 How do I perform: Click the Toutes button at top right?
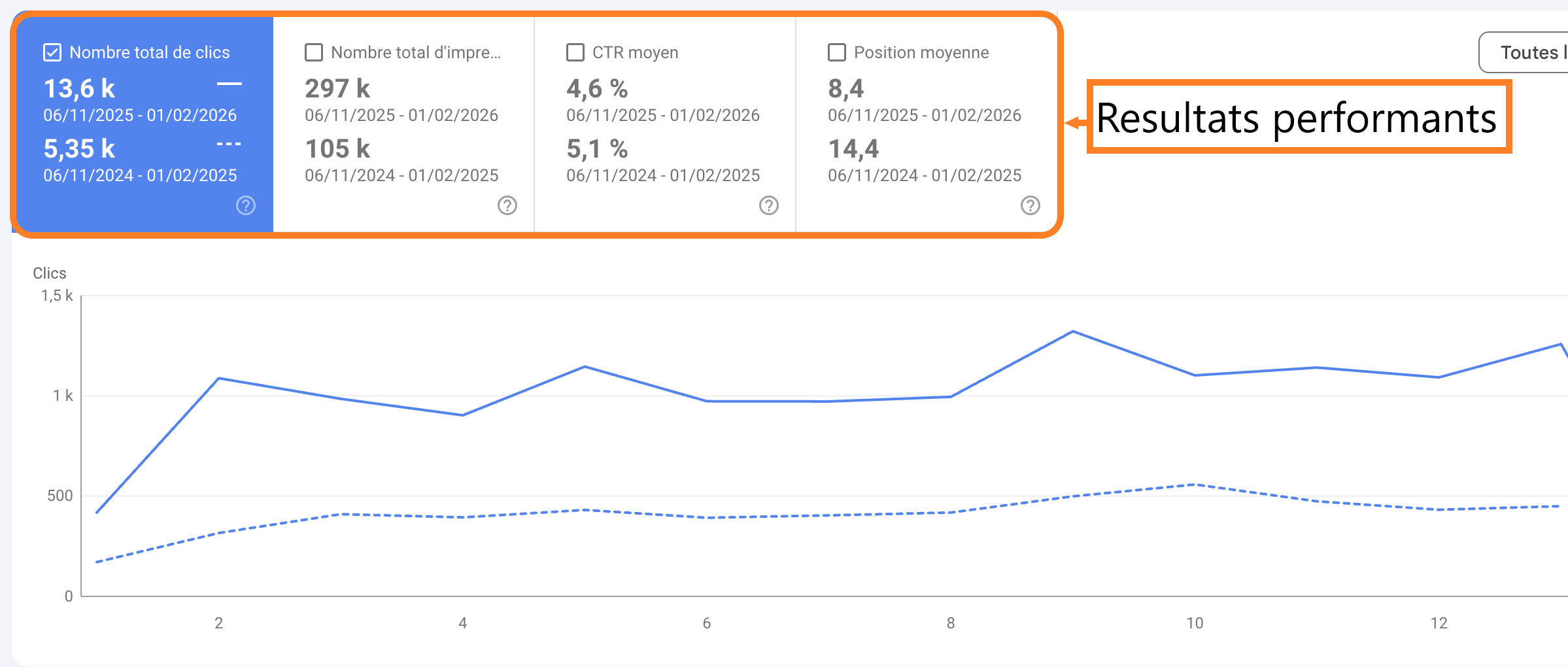click(x=1527, y=52)
